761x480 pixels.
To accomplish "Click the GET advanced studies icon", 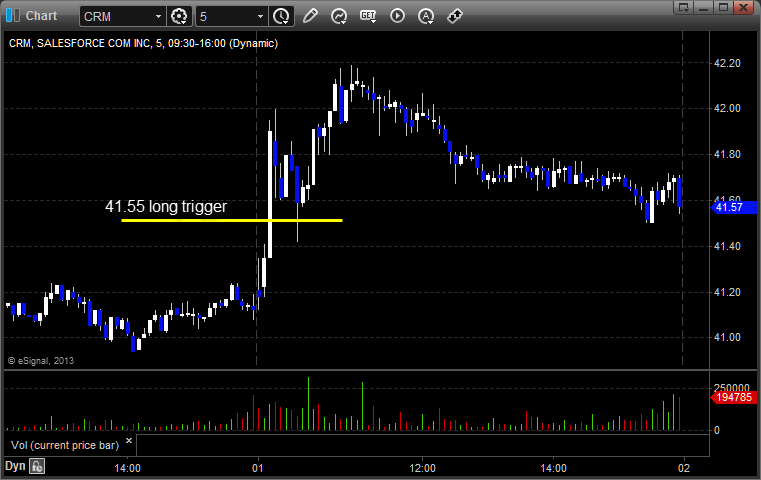I will click(x=368, y=17).
